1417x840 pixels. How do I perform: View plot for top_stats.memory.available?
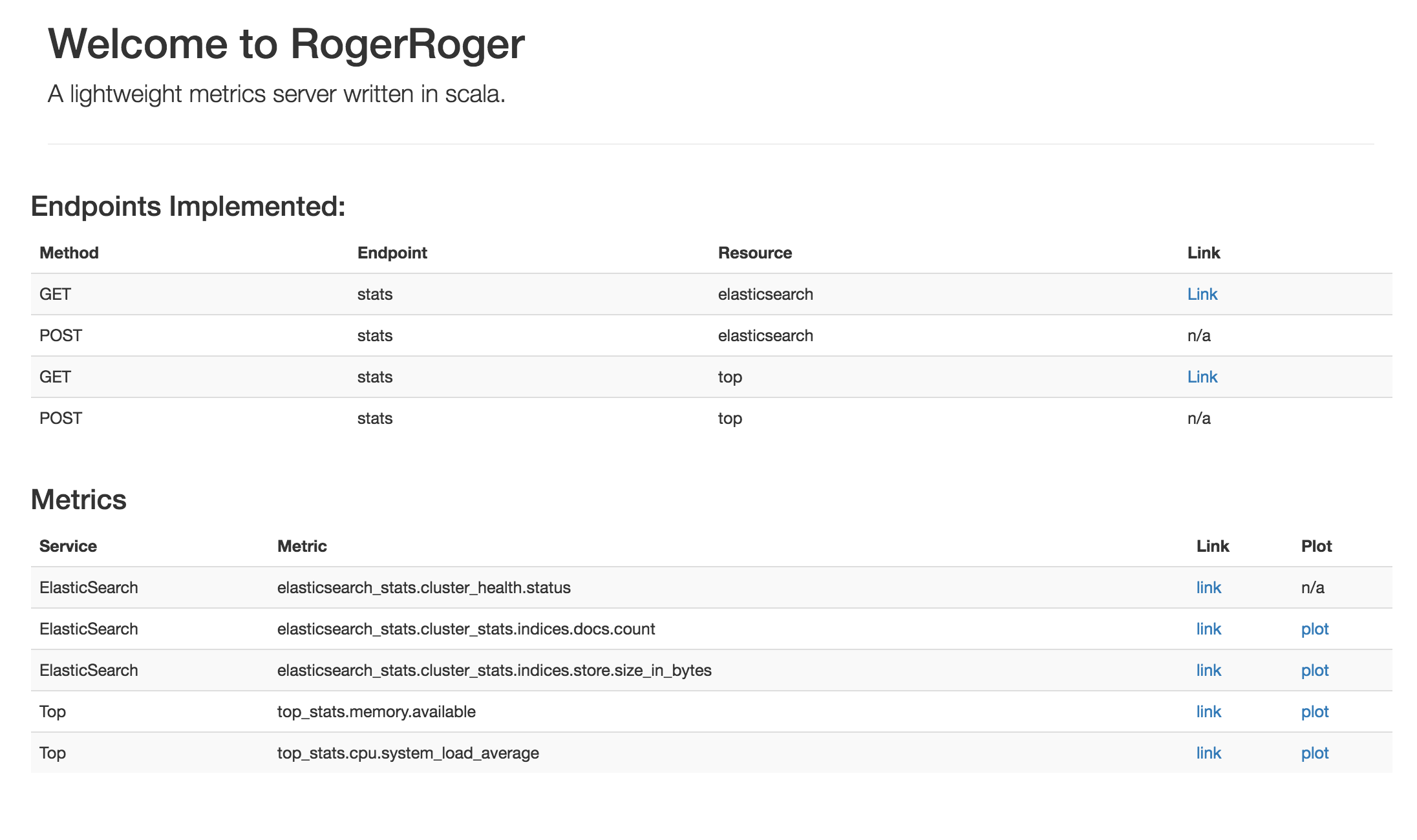click(1314, 711)
